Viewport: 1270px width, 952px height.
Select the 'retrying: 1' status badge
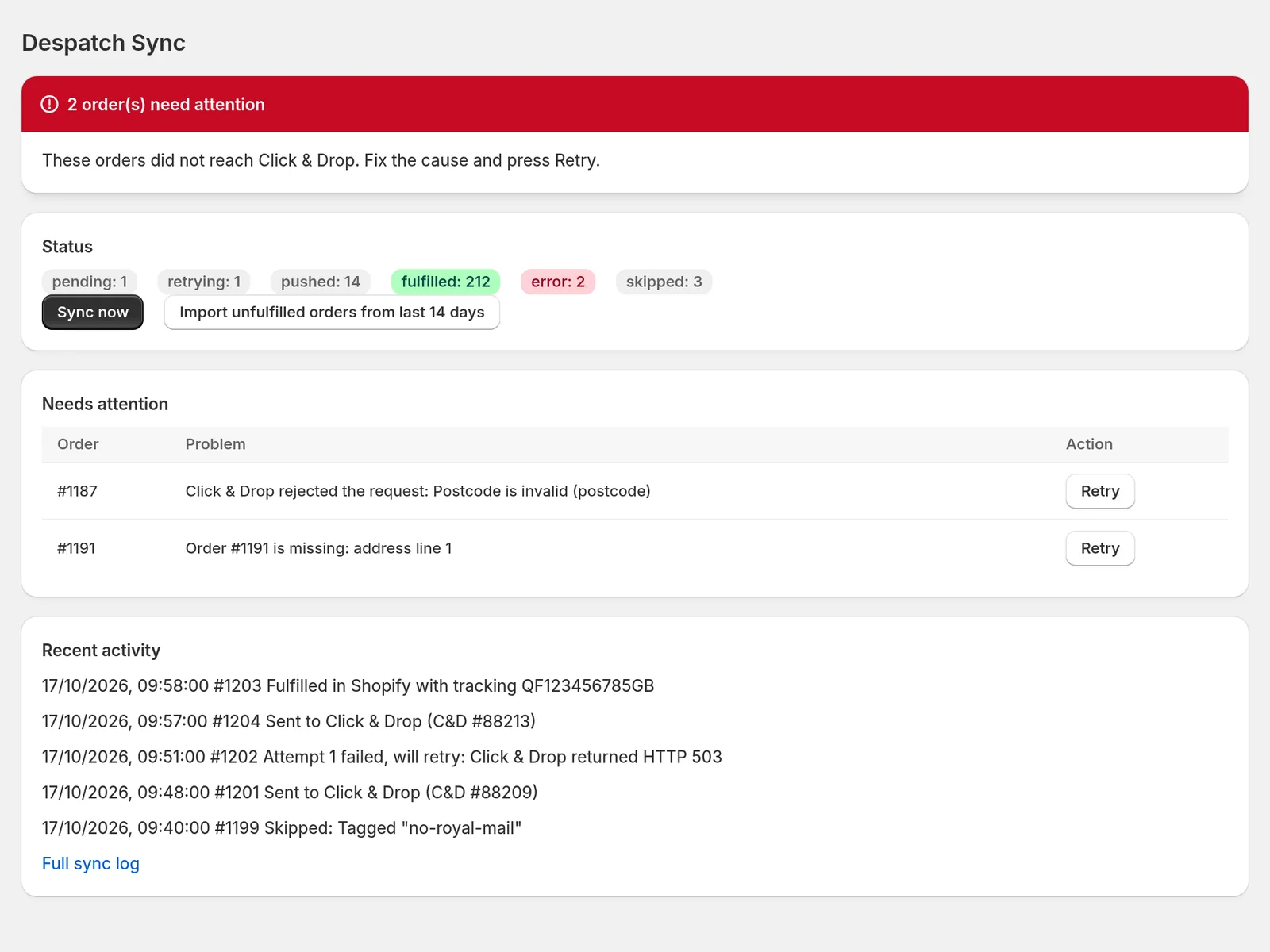pyautogui.click(x=204, y=282)
